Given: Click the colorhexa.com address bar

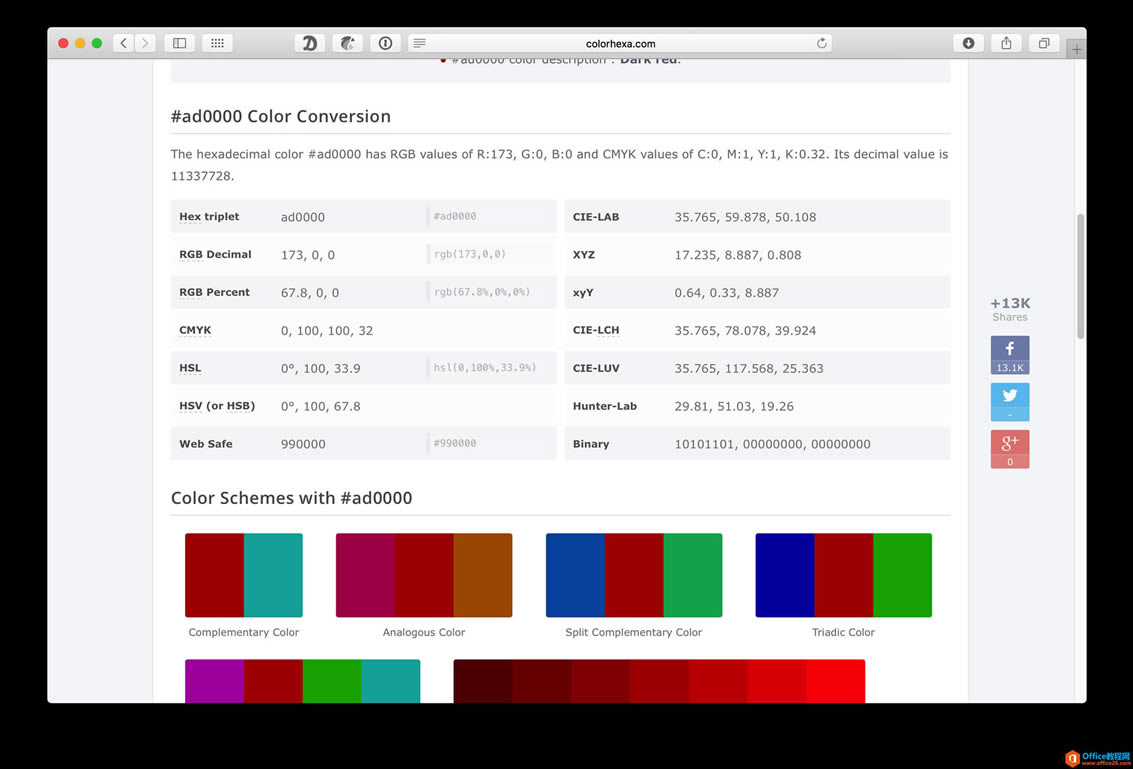Looking at the screenshot, I should pos(620,43).
